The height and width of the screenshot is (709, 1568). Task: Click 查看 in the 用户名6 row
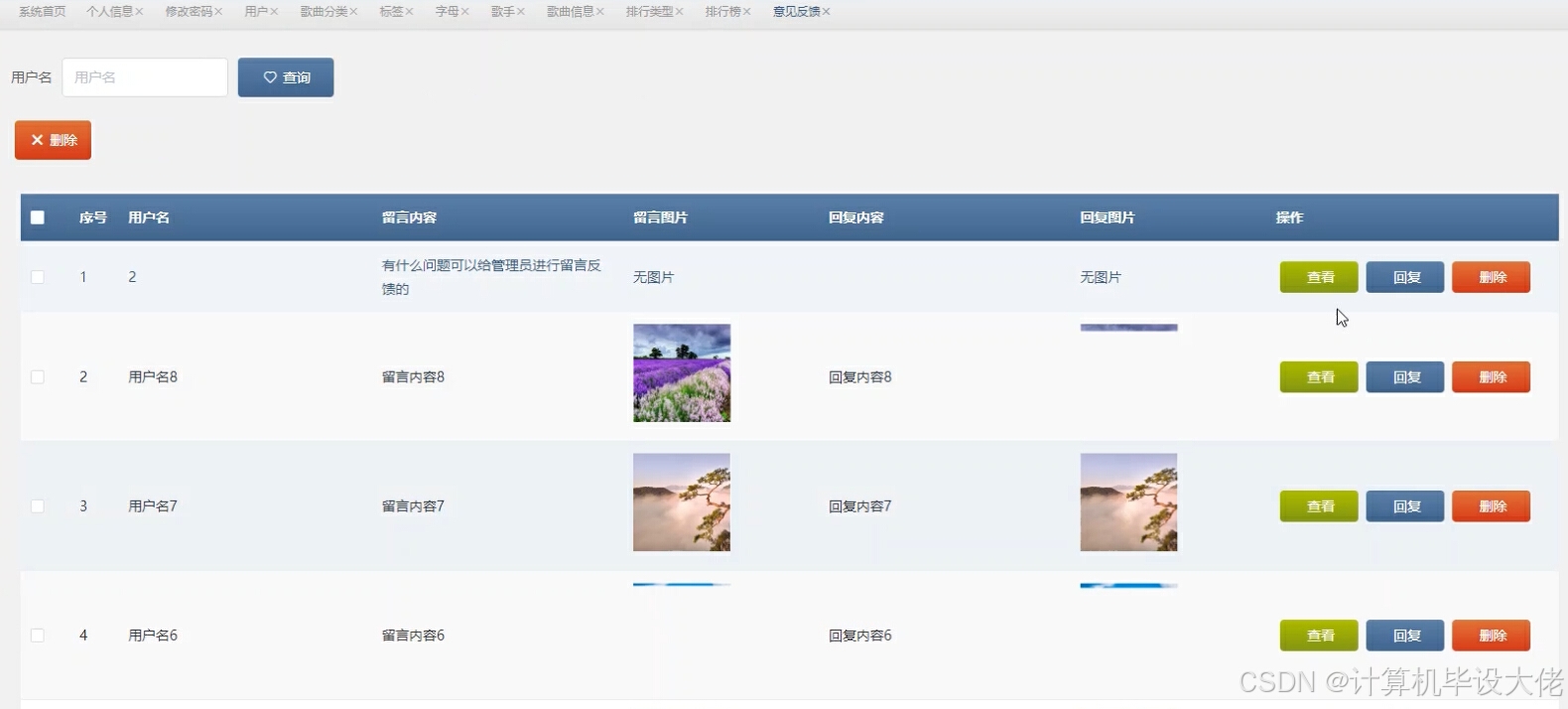click(x=1319, y=636)
